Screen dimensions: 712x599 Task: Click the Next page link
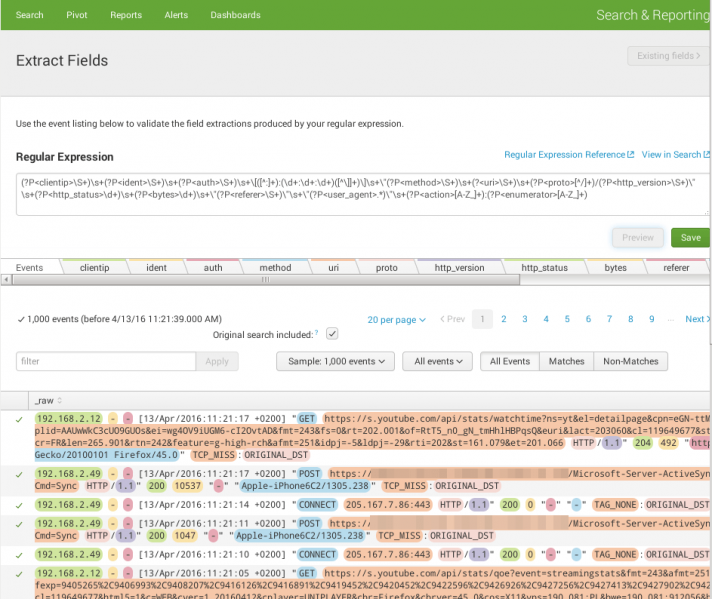pos(697,319)
